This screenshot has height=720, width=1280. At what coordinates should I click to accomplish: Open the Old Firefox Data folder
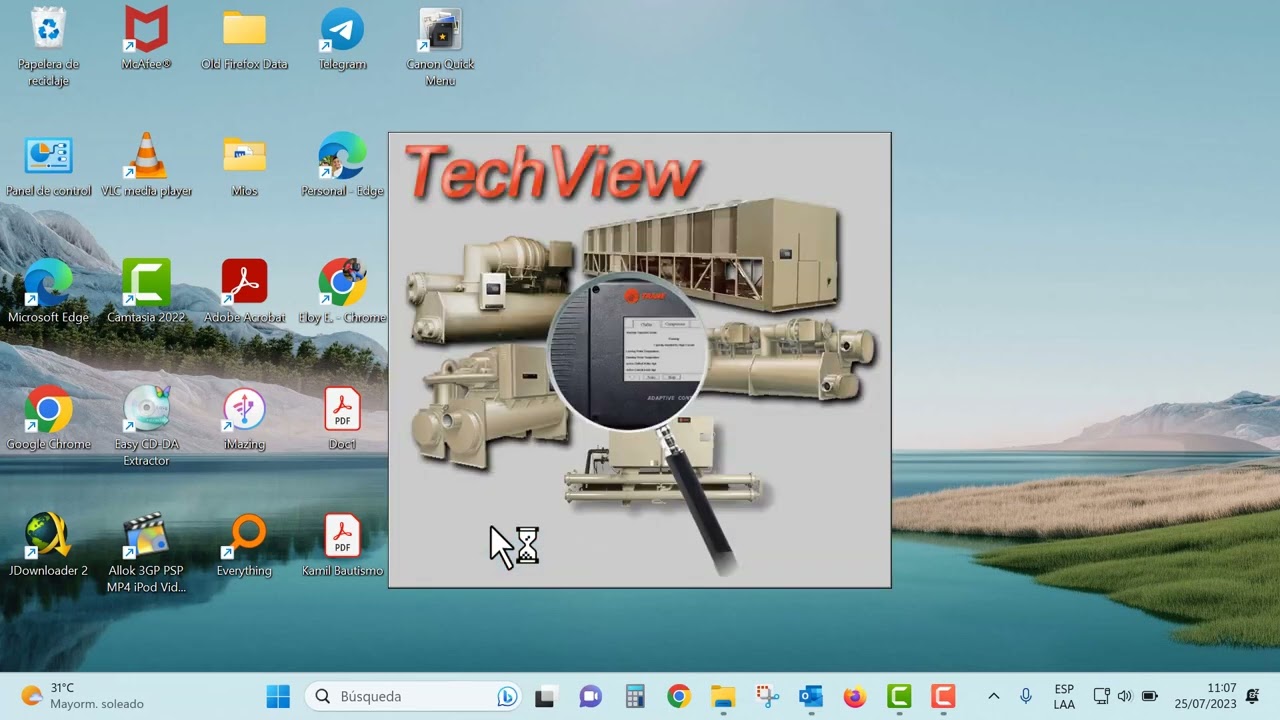244,38
